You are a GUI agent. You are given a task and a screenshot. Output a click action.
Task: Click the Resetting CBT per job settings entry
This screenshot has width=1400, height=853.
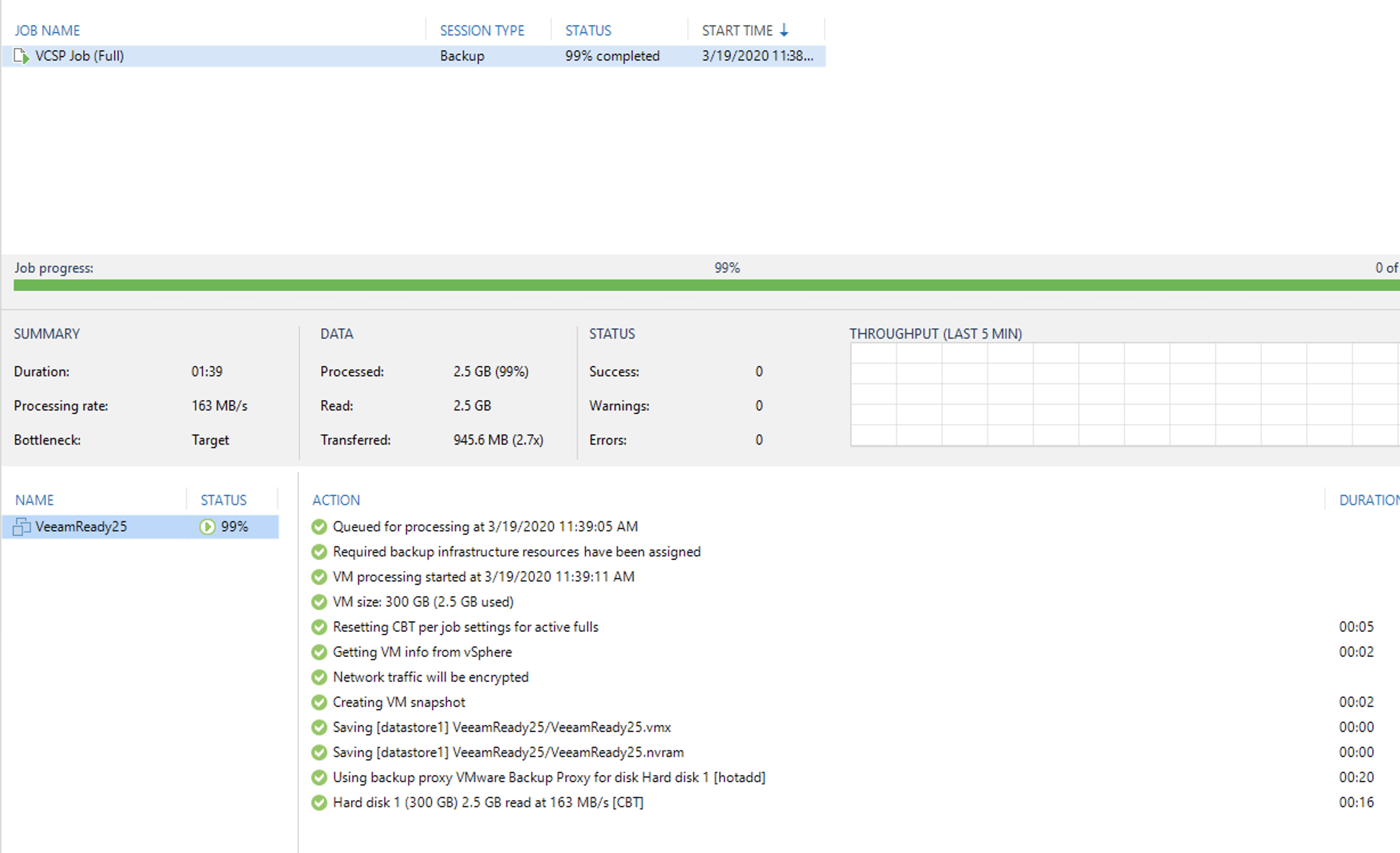(x=465, y=627)
